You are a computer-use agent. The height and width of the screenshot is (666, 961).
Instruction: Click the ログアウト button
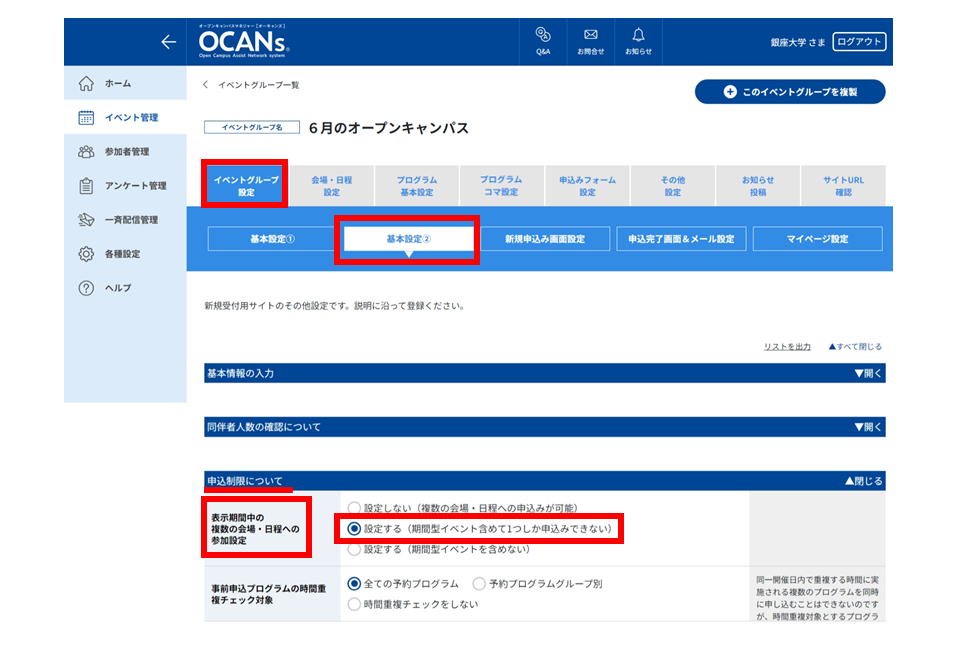(859, 42)
